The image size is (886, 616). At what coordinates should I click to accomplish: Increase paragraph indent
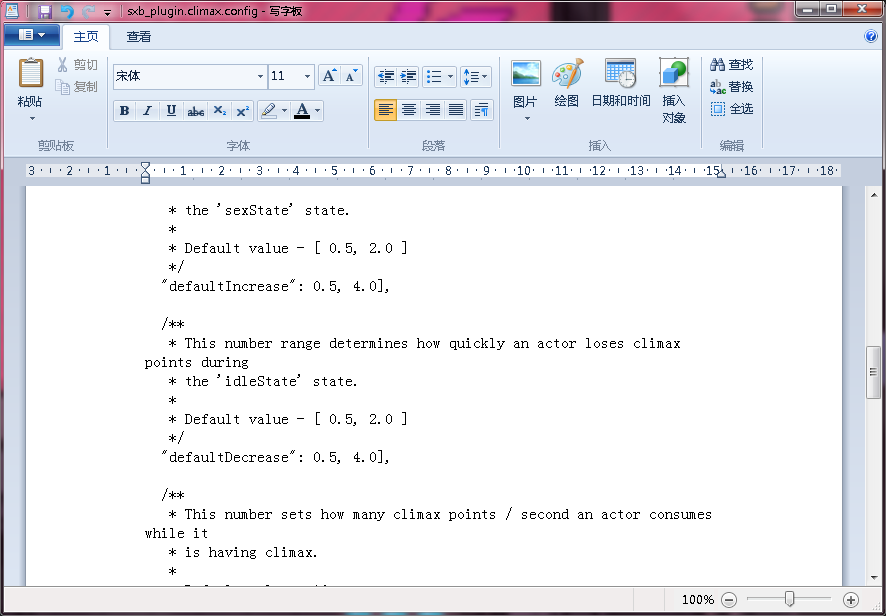pyautogui.click(x=408, y=76)
